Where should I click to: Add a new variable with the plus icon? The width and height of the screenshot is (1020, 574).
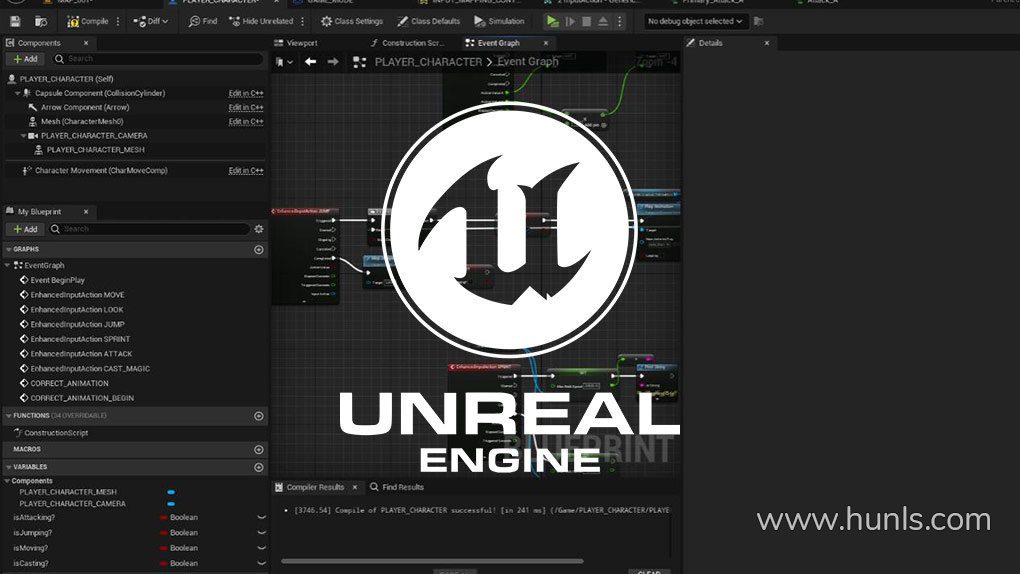tap(259, 467)
